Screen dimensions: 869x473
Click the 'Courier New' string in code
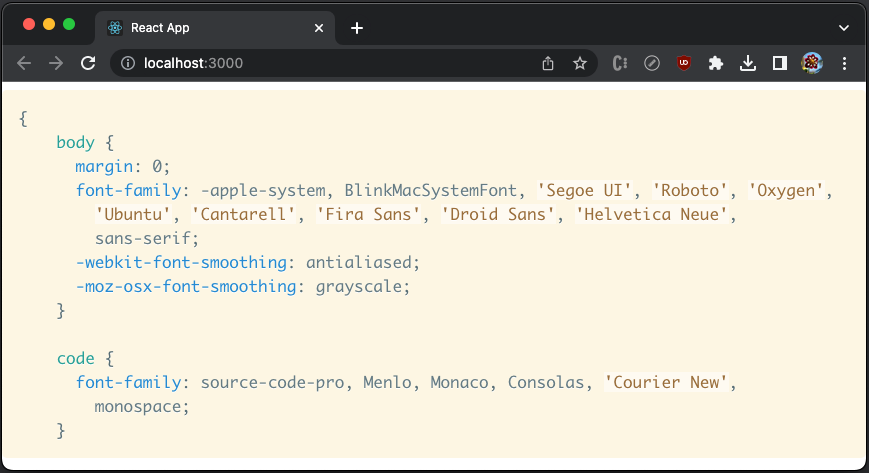pos(666,382)
